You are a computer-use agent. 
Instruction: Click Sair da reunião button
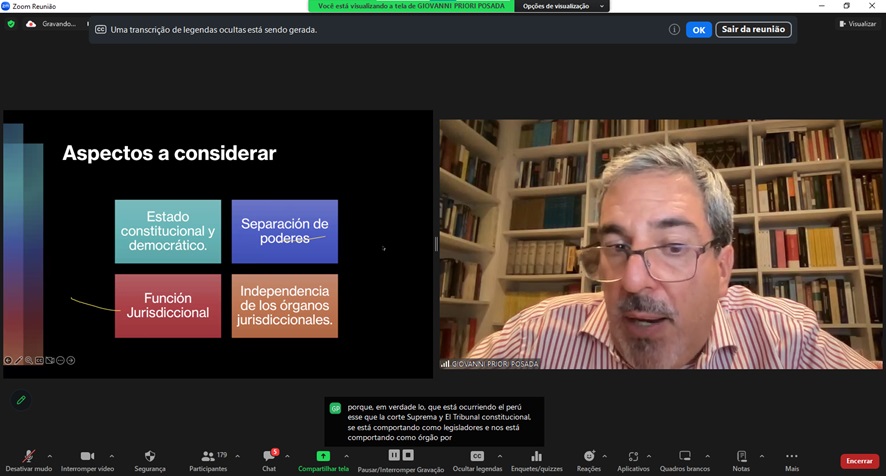[x=753, y=30]
